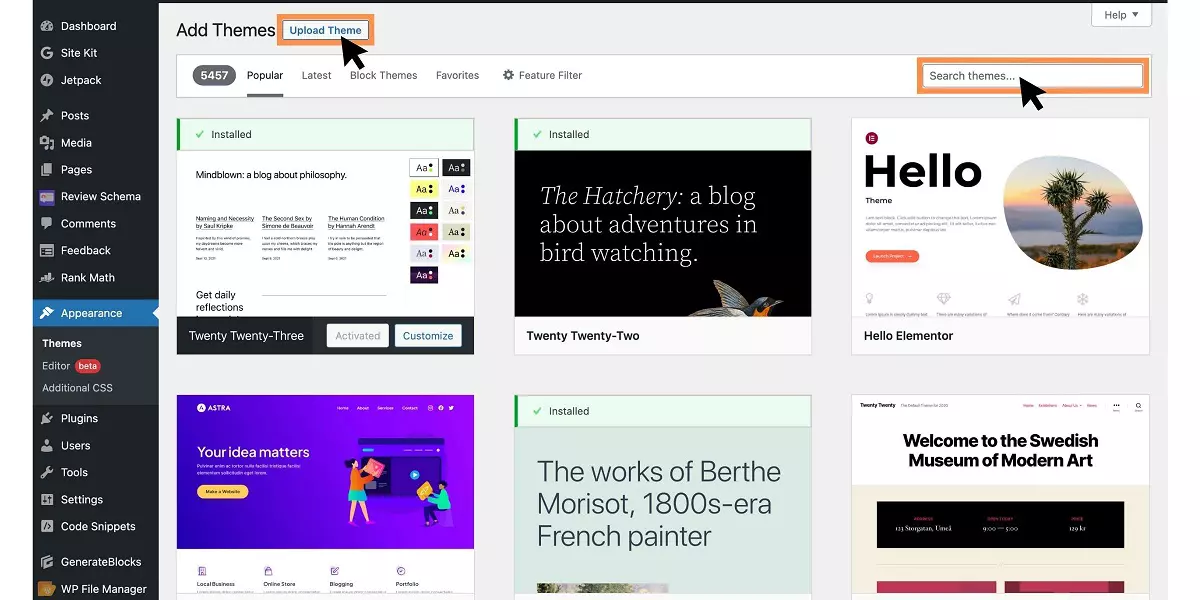Open Additional CSS submenu item
The image size is (1200, 600).
[77, 388]
